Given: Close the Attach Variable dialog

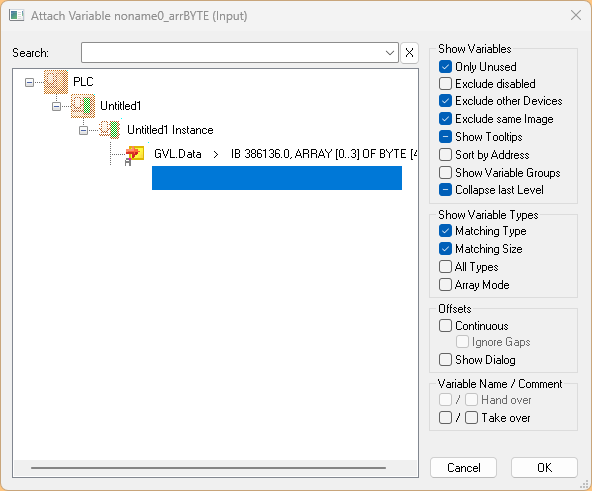Looking at the screenshot, I should [x=576, y=15].
